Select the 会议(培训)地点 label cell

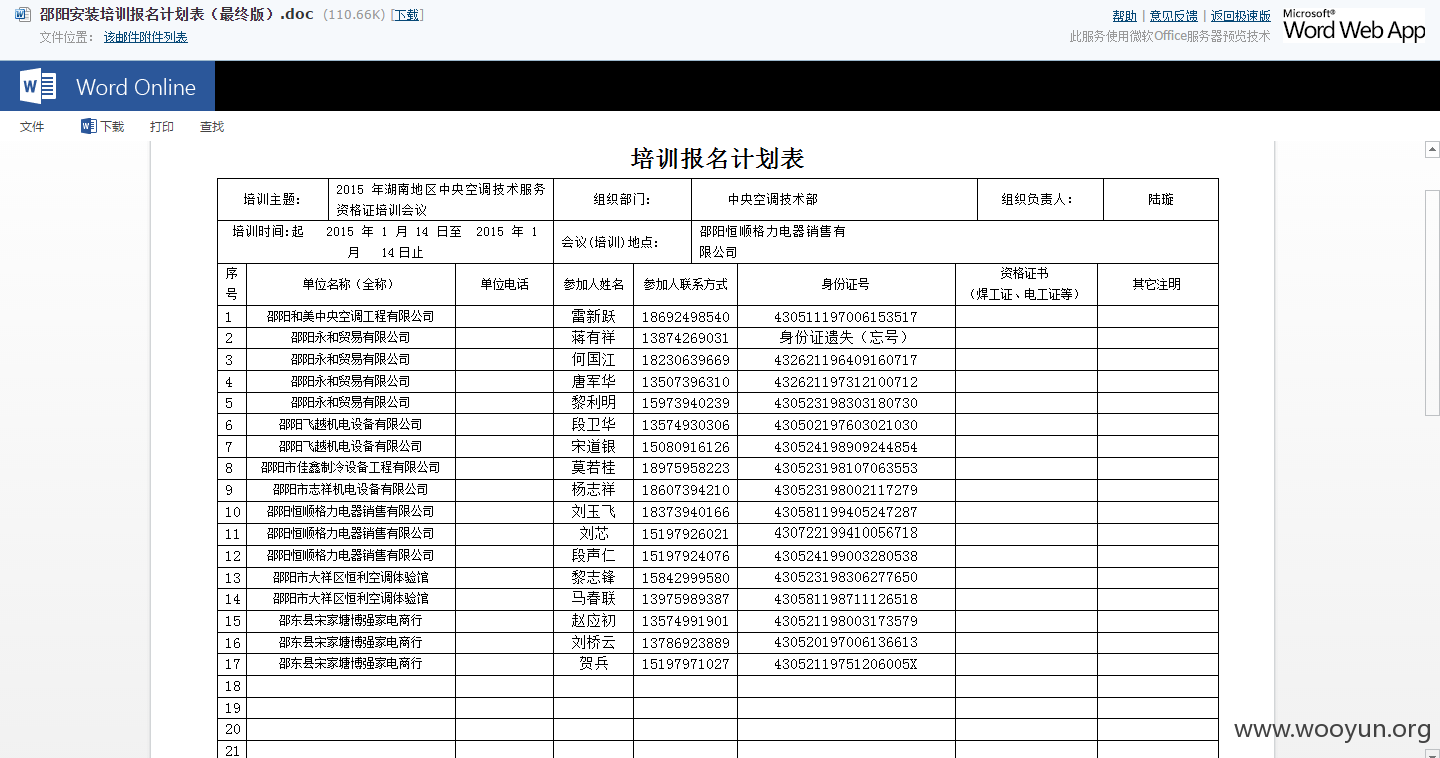pos(622,242)
